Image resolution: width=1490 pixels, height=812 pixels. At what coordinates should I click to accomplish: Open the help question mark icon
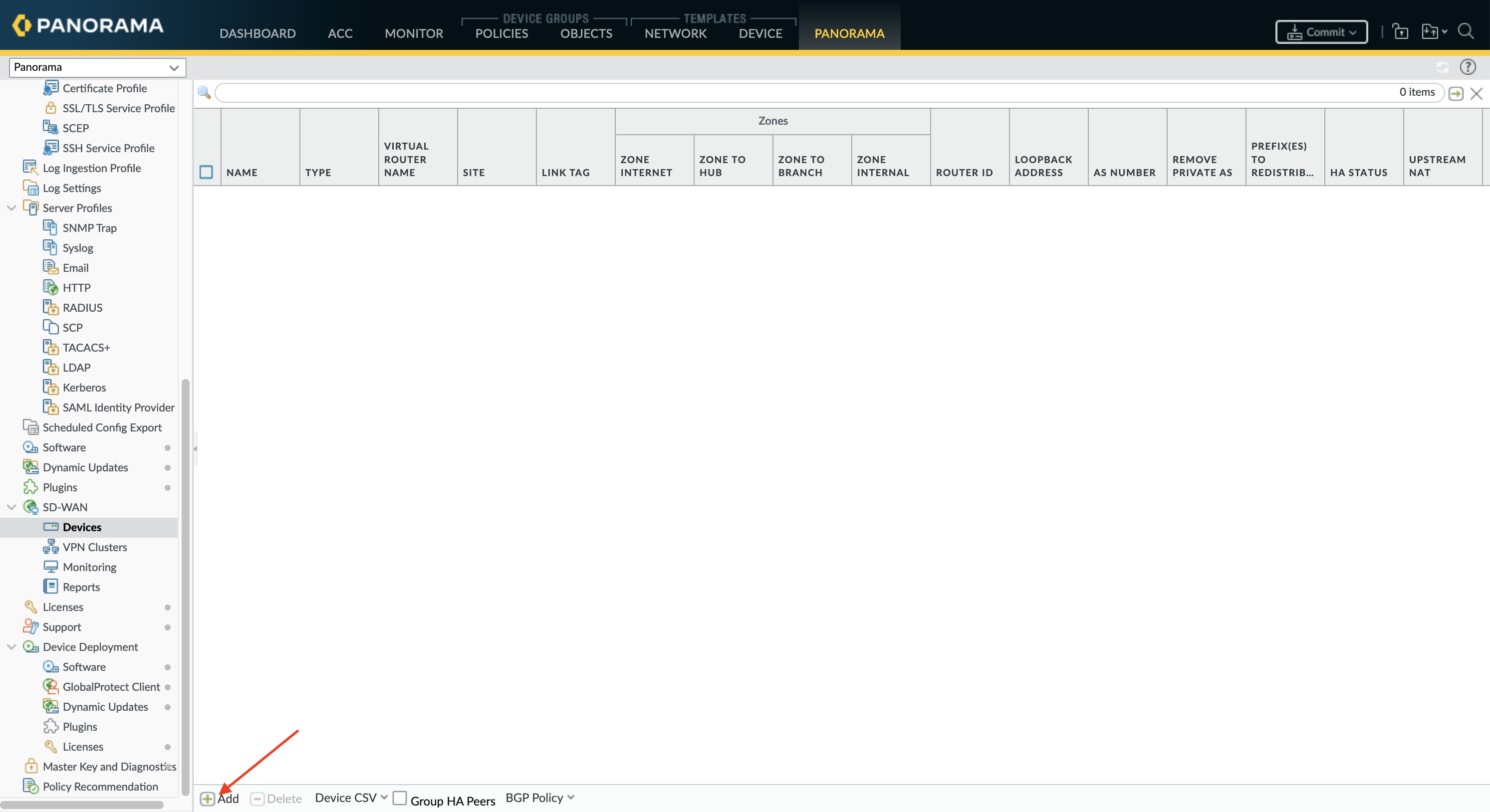pyautogui.click(x=1469, y=66)
